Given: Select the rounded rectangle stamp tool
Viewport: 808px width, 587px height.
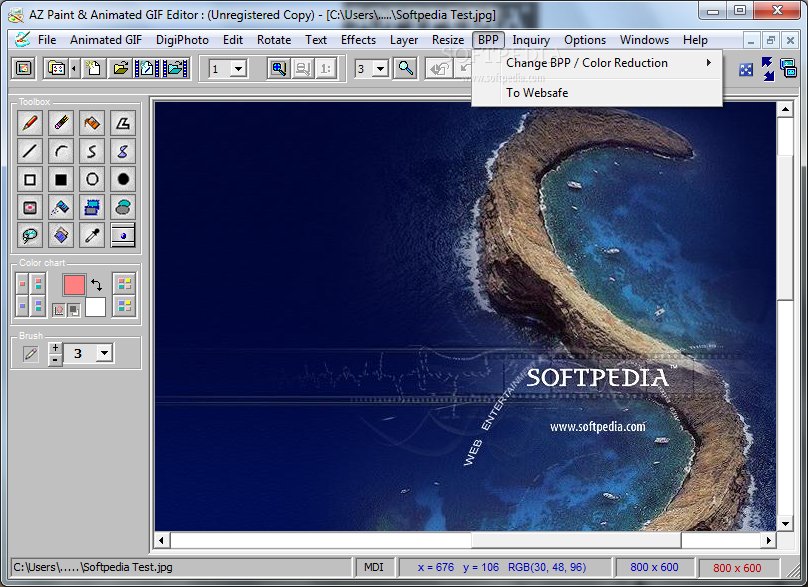Looking at the screenshot, I should point(30,207).
